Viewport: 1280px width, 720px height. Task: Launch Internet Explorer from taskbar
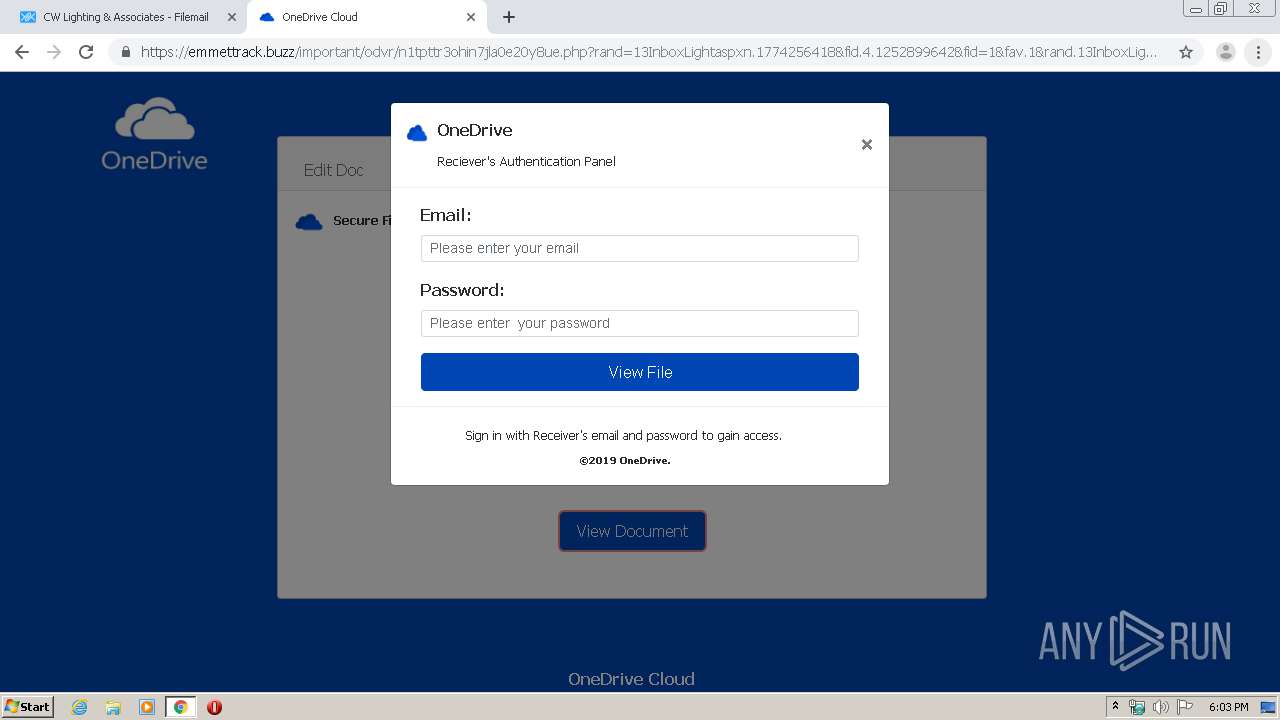coord(80,707)
